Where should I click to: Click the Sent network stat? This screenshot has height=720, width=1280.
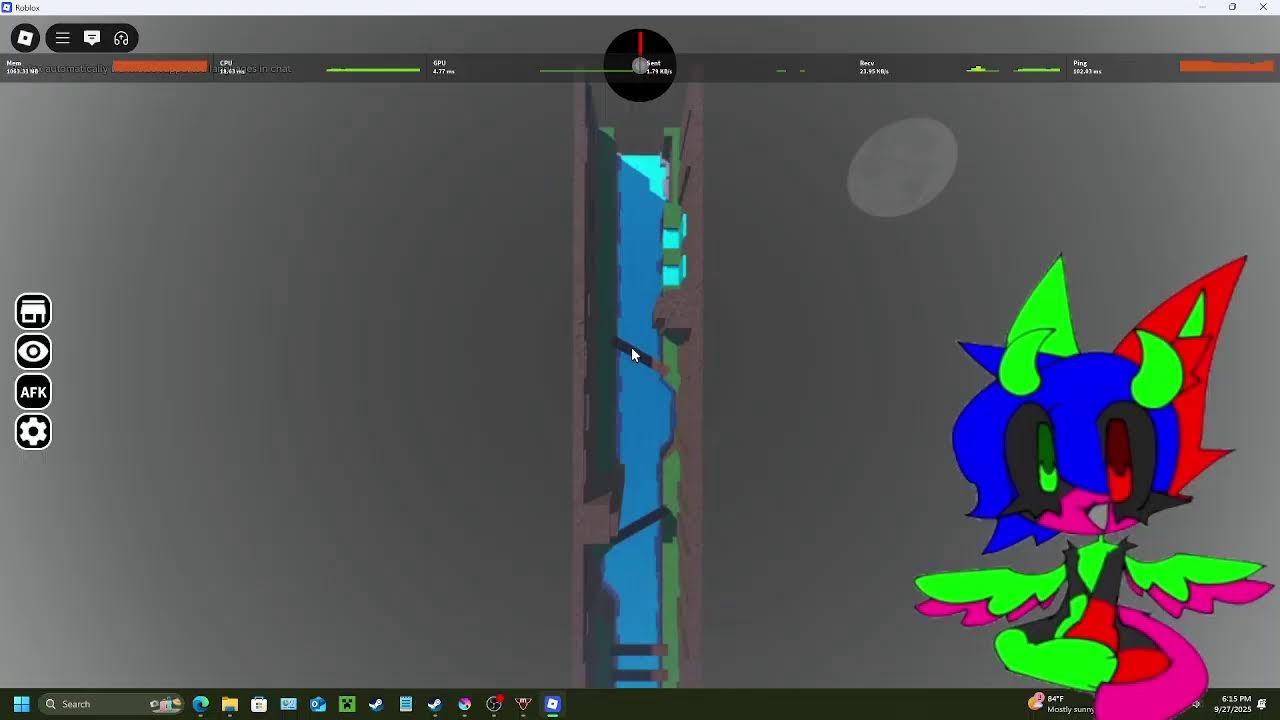click(658, 67)
